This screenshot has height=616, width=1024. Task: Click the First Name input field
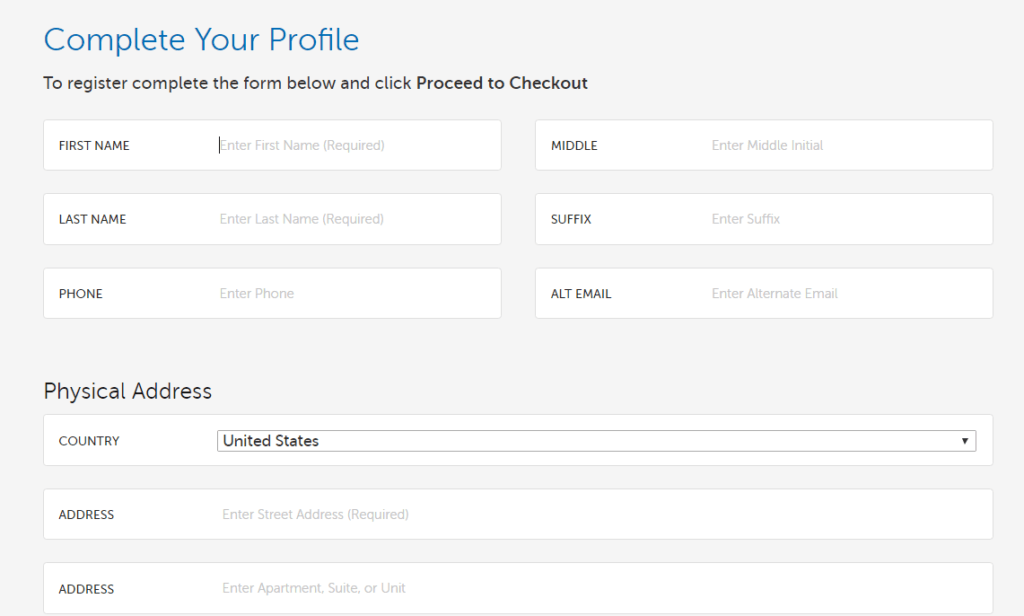(x=350, y=145)
